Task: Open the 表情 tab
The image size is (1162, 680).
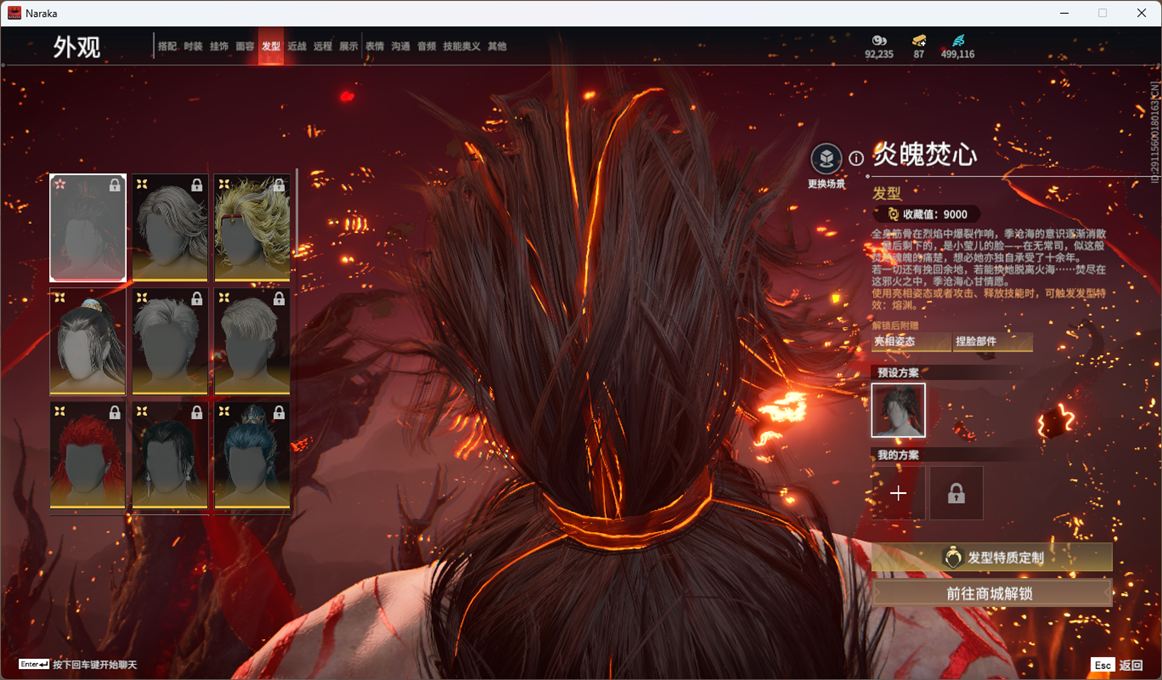Action: [374, 46]
